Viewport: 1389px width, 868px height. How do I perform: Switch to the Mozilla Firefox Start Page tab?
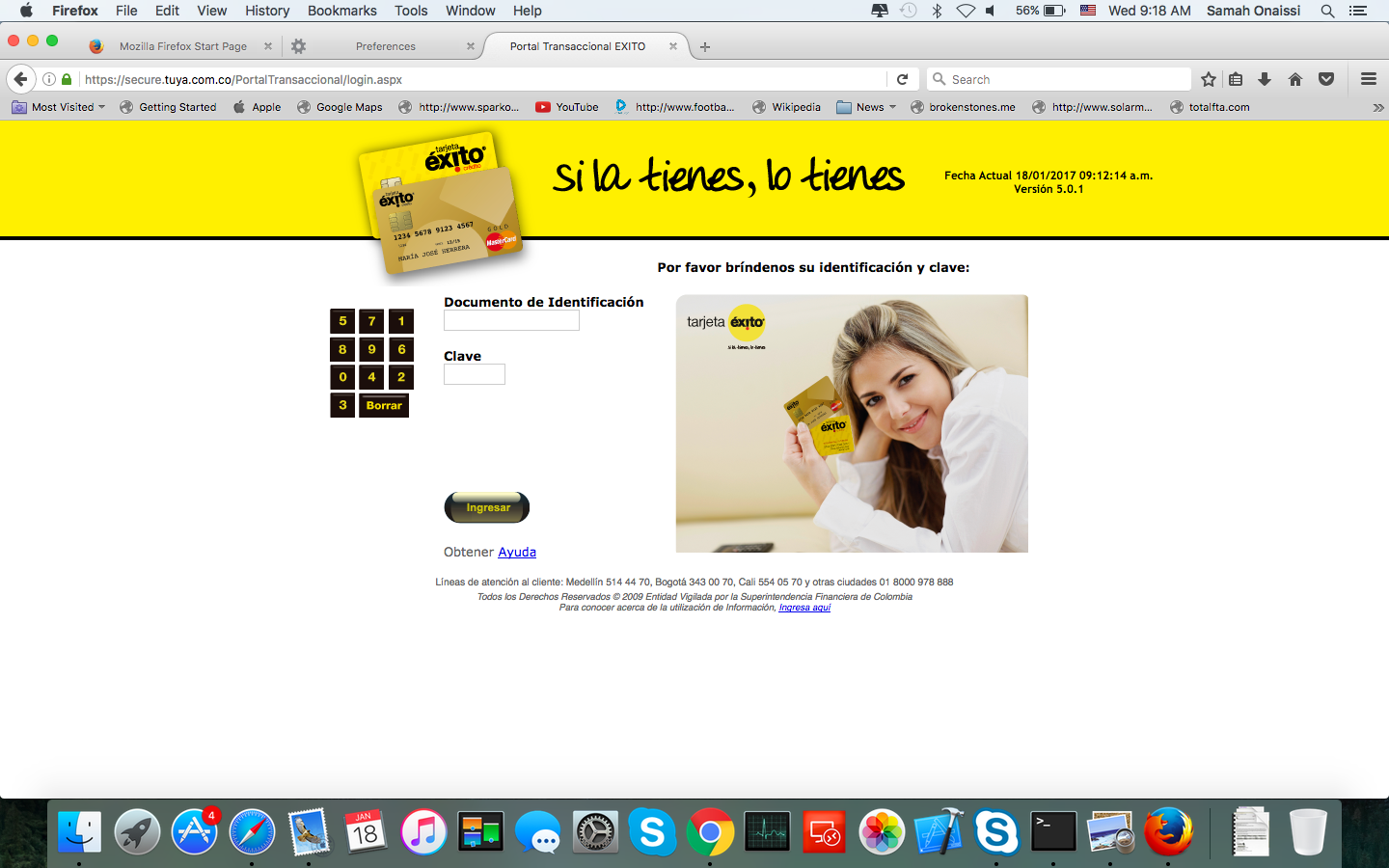[x=180, y=46]
